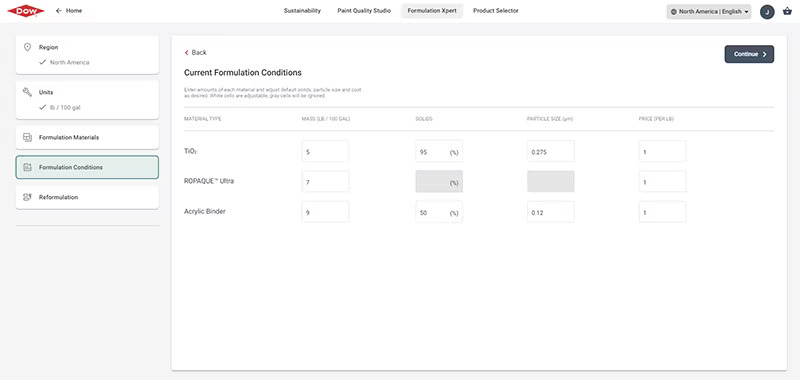The height and width of the screenshot is (380, 800).
Task: Click the Dow logo
Action: [x=26, y=11]
